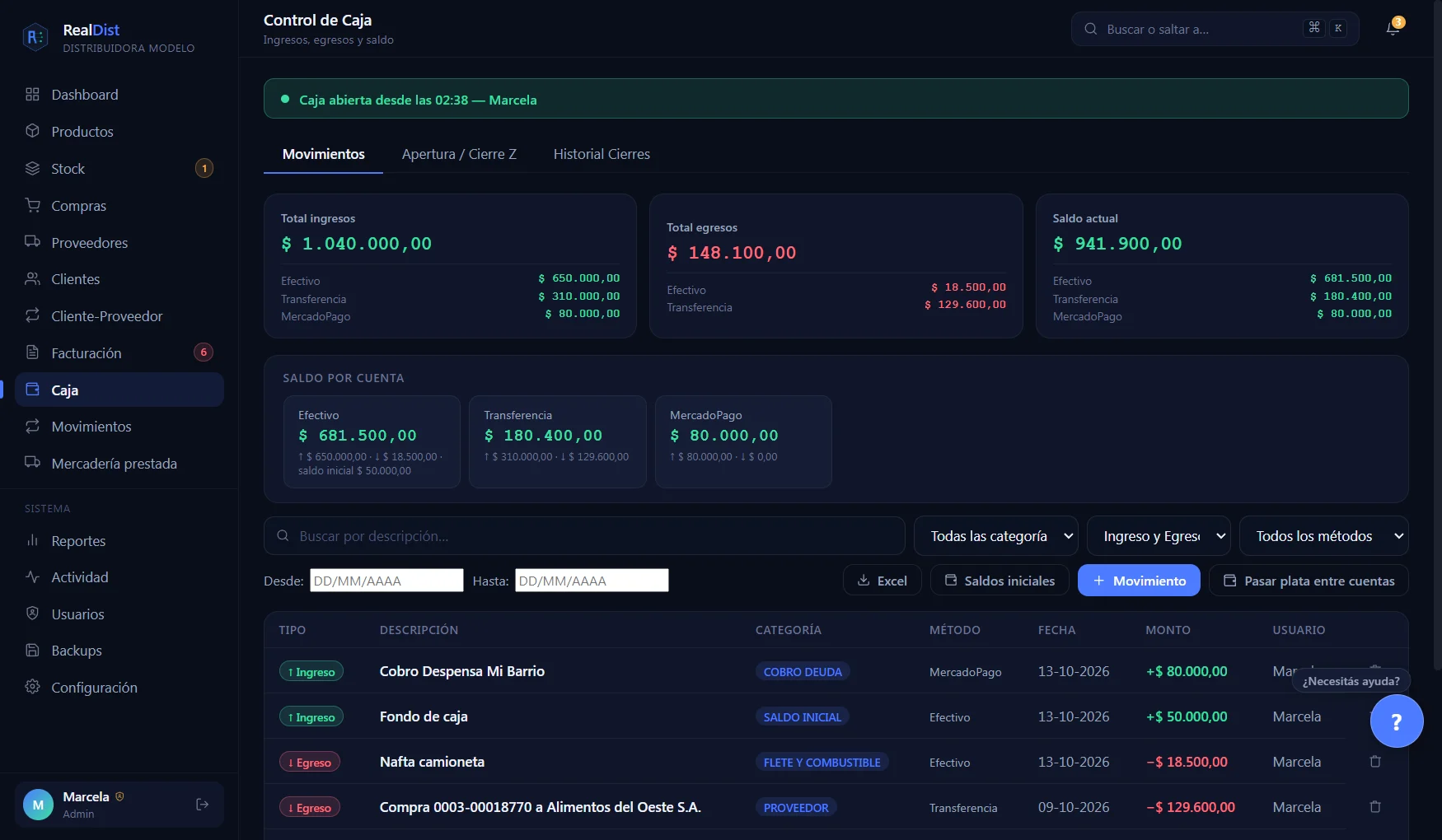Go to Productos in the sidebar
This screenshot has height=840, width=1442.
click(119, 132)
